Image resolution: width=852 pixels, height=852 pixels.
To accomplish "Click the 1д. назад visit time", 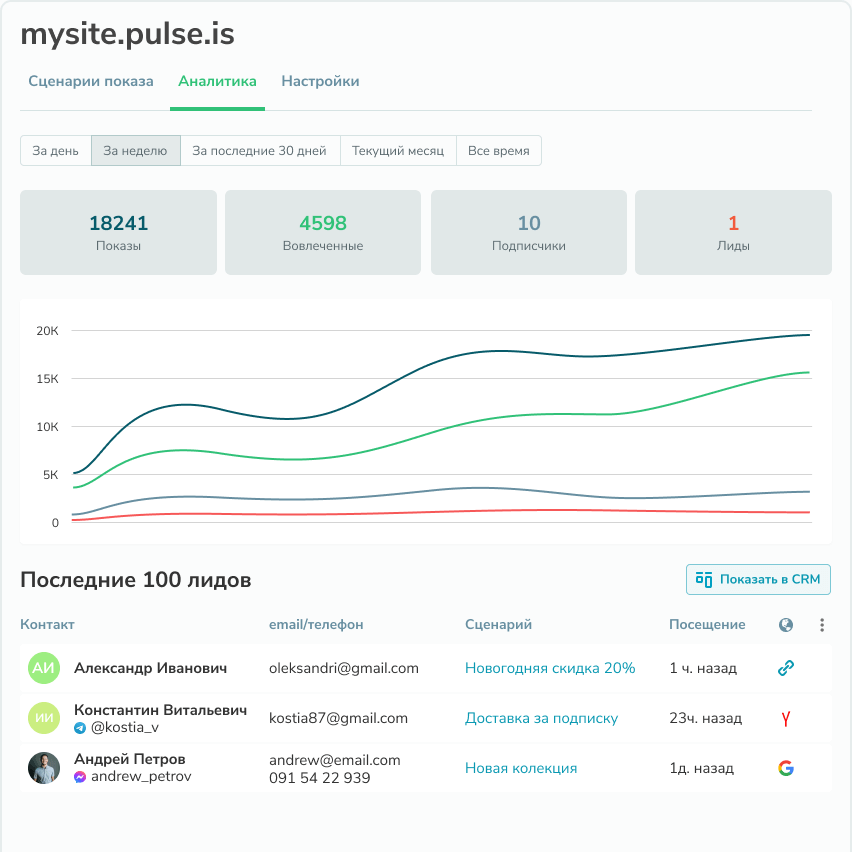I will point(701,768).
